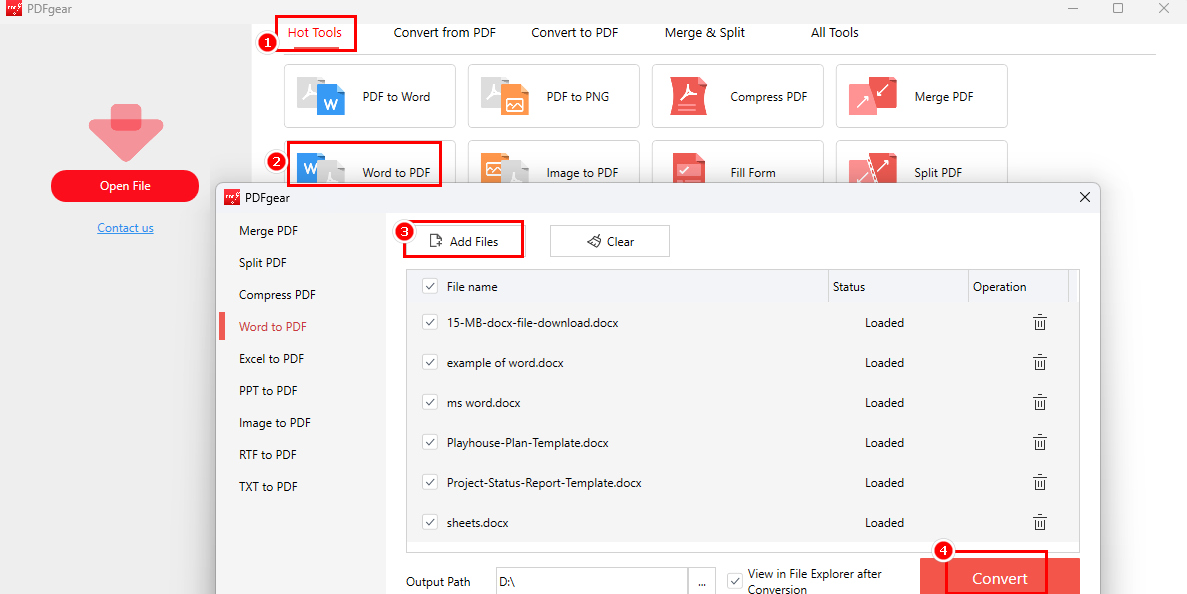Screen dimensions: 1187x594
Task: Select the Merge PDF tool icon
Action: click(872, 96)
